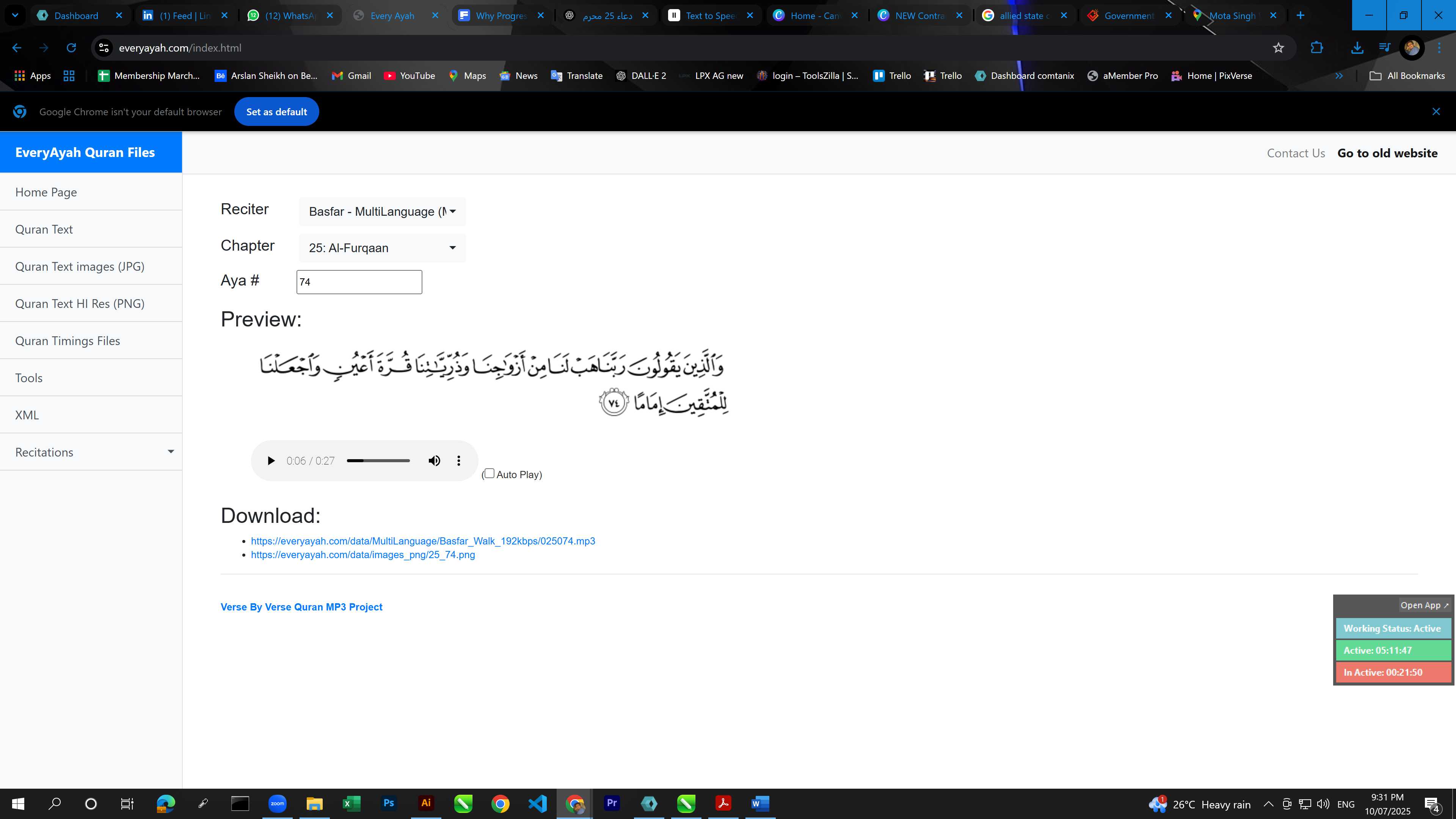Open the All Bookmarks folder
1456x819 pixels.
(x=1407, y=76)
